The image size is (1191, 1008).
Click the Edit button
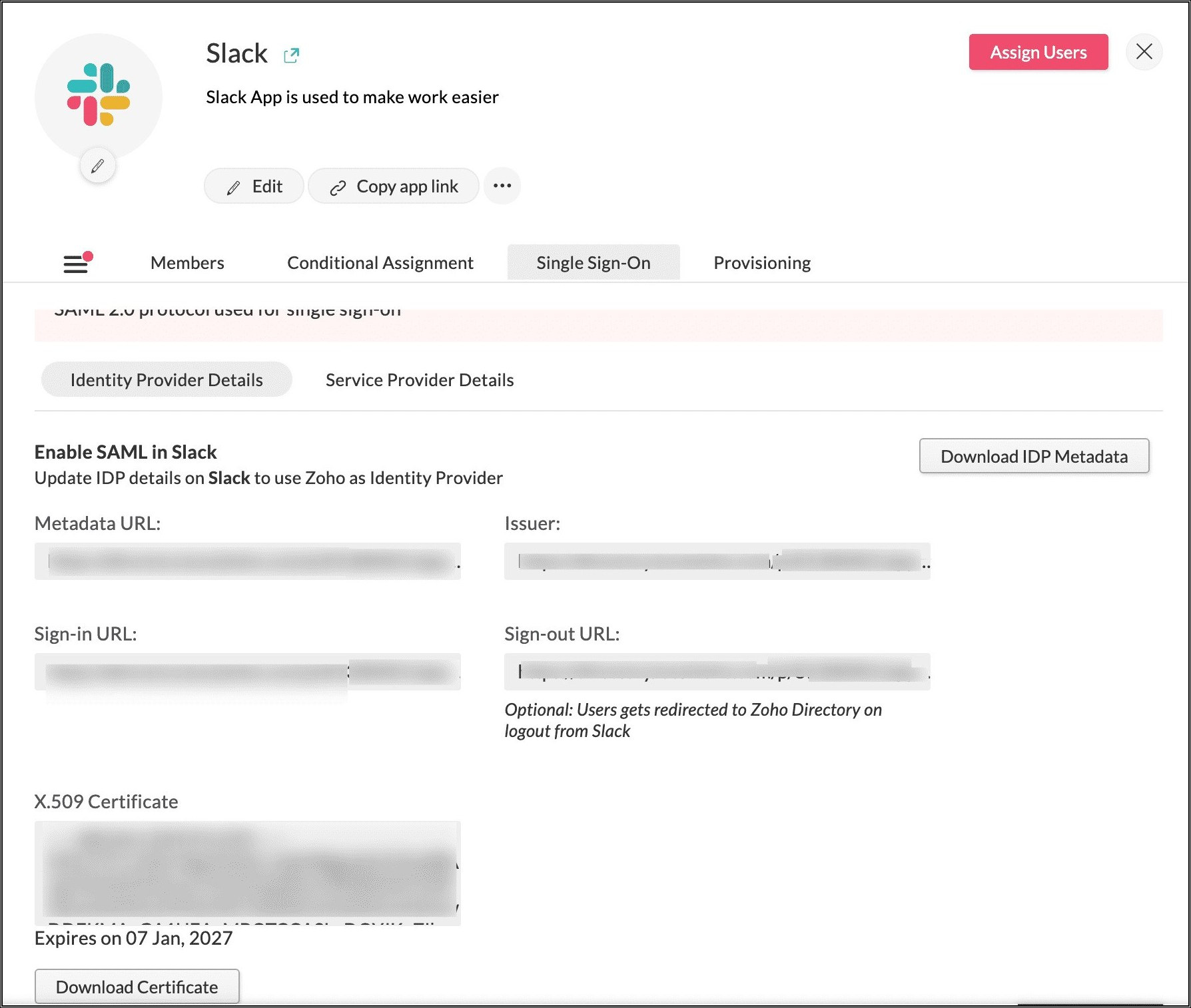[254, 186]
